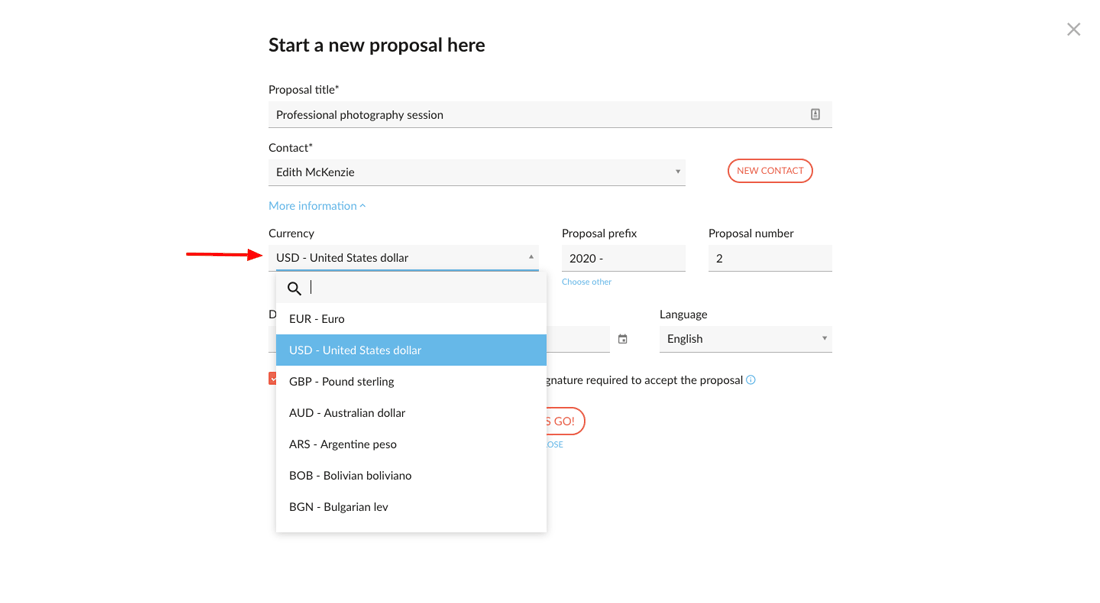The image size is (1100, 603).
Task: Choose BGN - Bulgarian lev currency
Action: pyautogui.click(x=411, y=507)
